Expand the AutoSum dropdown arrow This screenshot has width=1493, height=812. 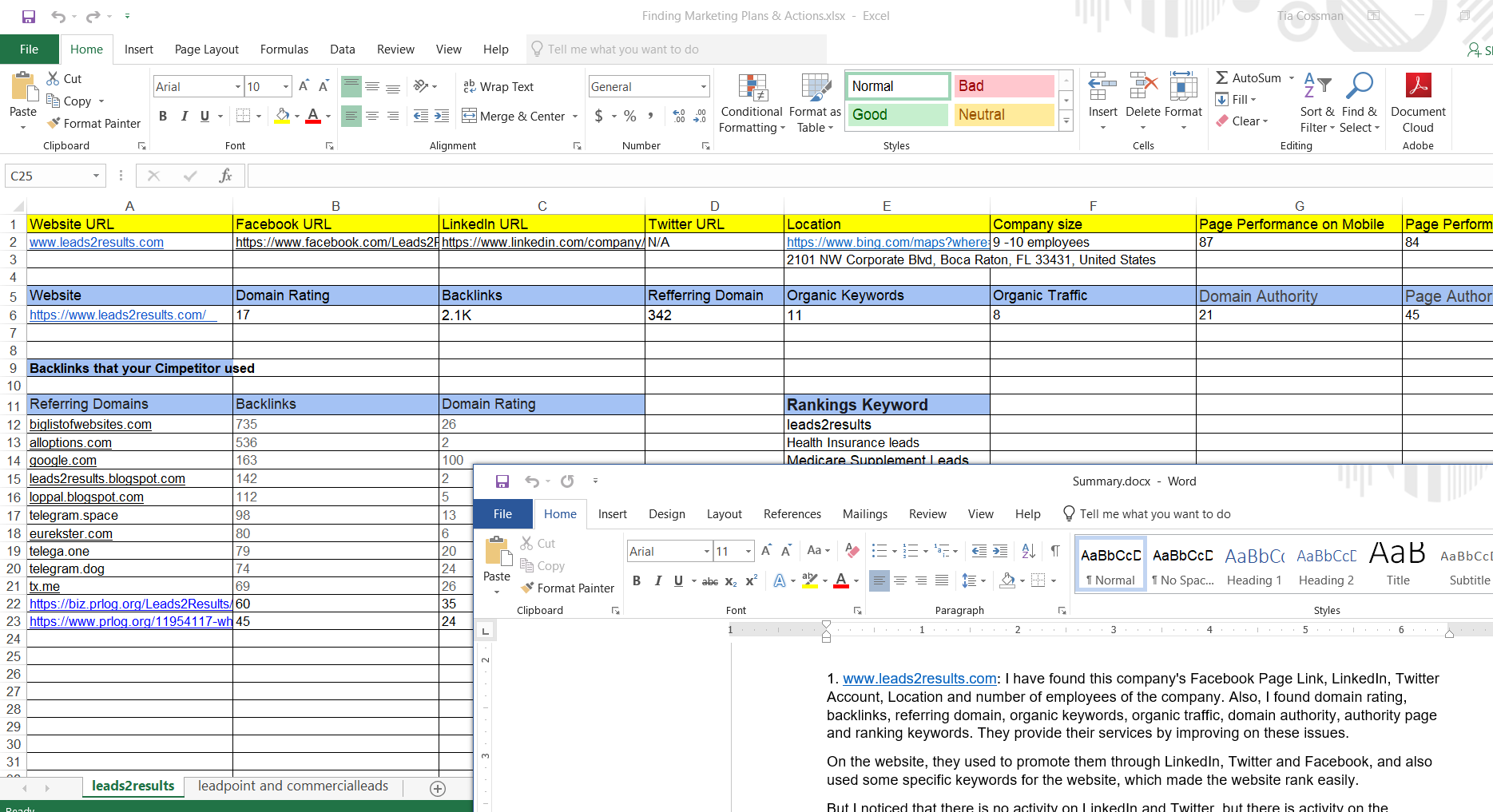point(1291,78)
